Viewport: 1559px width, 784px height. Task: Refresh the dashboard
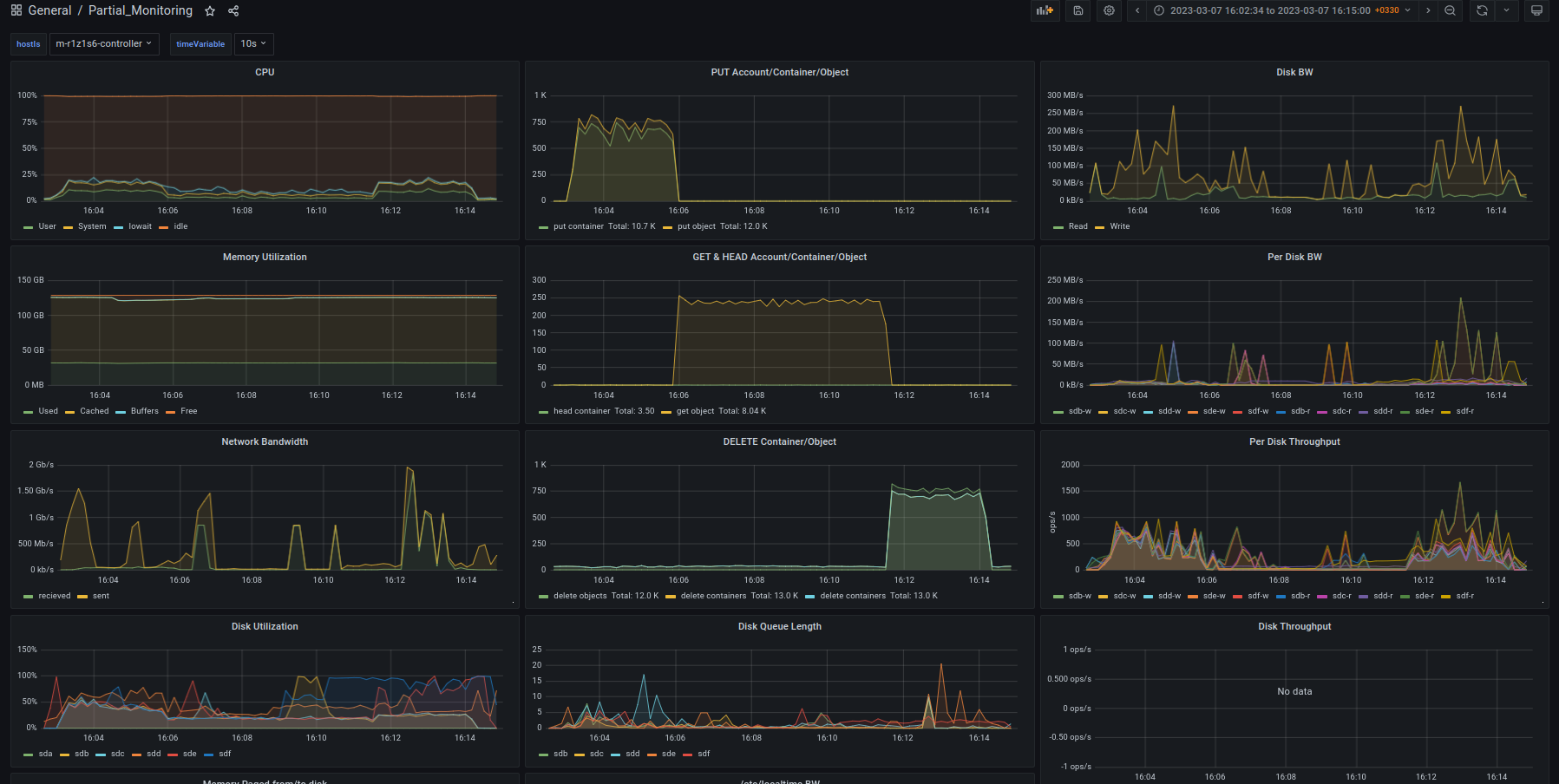click(x=1482, y=10)
